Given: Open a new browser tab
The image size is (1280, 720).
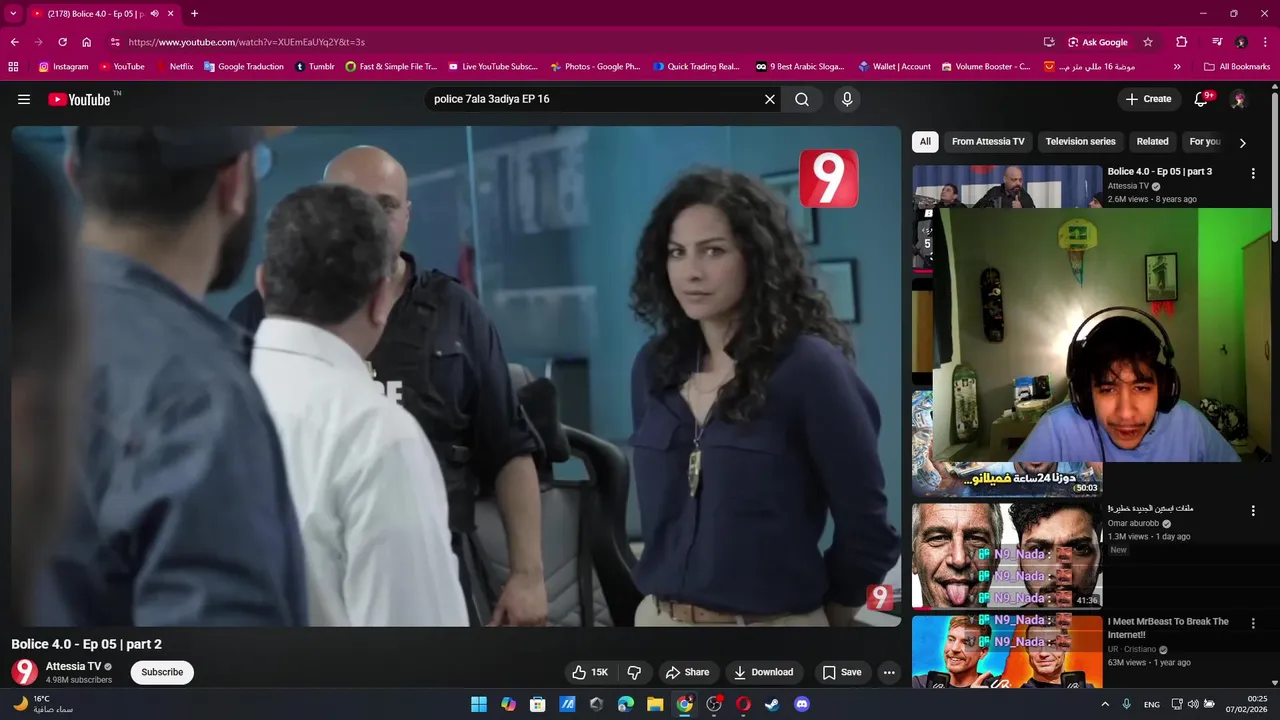Looking at the screenshot, I should coord(194,14).
